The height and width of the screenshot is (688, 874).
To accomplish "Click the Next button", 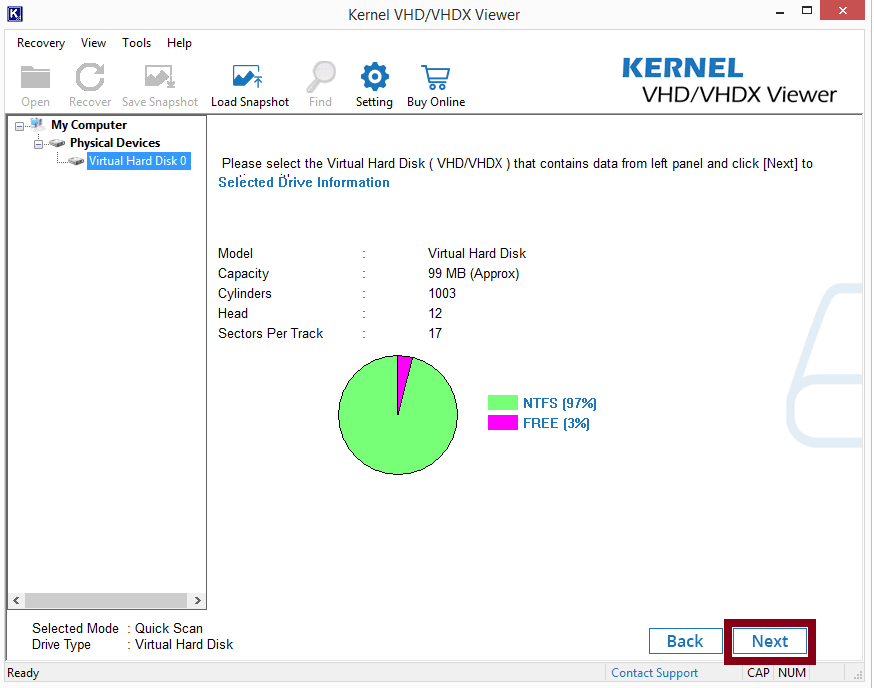I will click(x=770, y=641).
